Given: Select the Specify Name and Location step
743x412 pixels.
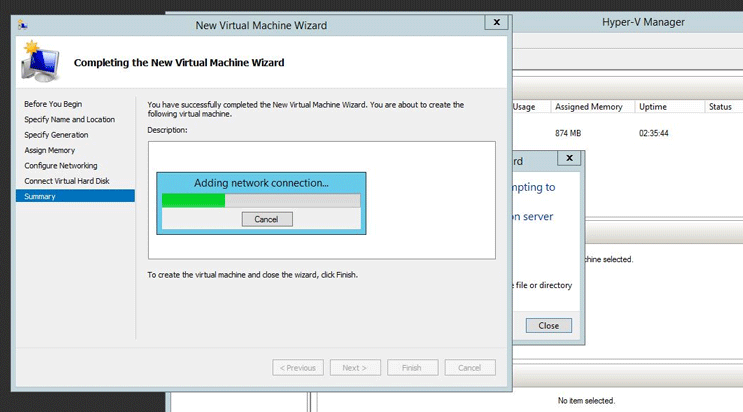Looking at the screenshot, I should tap(69, 119).
